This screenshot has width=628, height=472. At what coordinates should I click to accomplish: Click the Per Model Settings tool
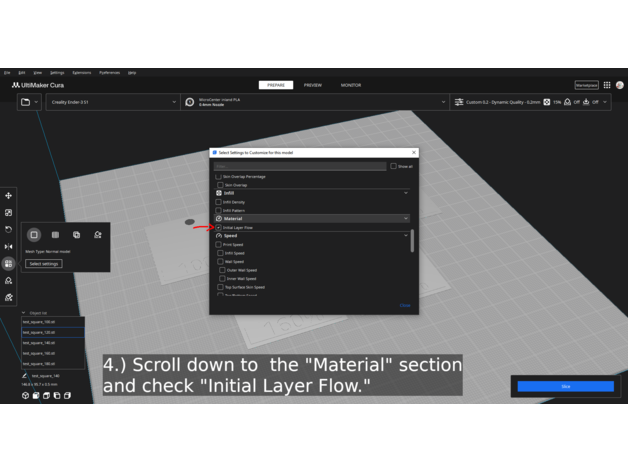click(x=9, y=264)
